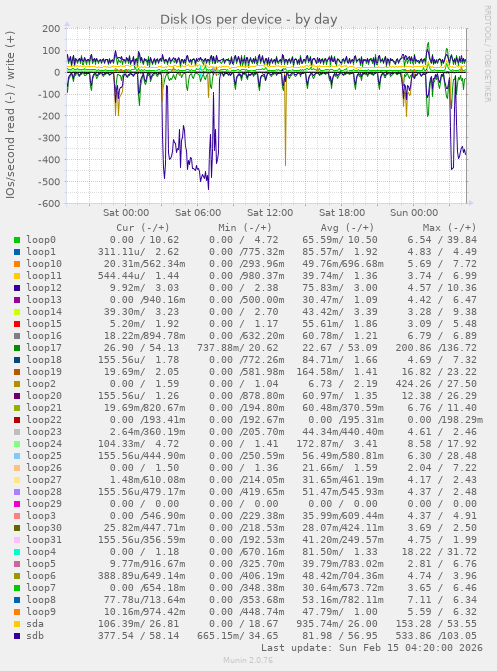The width and height of the screenshot is (497, 671).
Task: Select the 'loop19' legend label
Action: coord(44,372)
